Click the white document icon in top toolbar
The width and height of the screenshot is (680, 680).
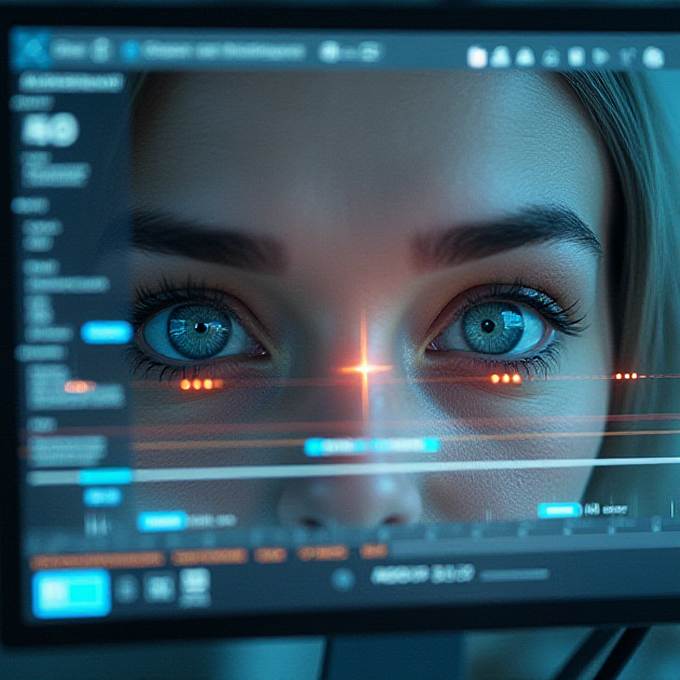point(477,57)
